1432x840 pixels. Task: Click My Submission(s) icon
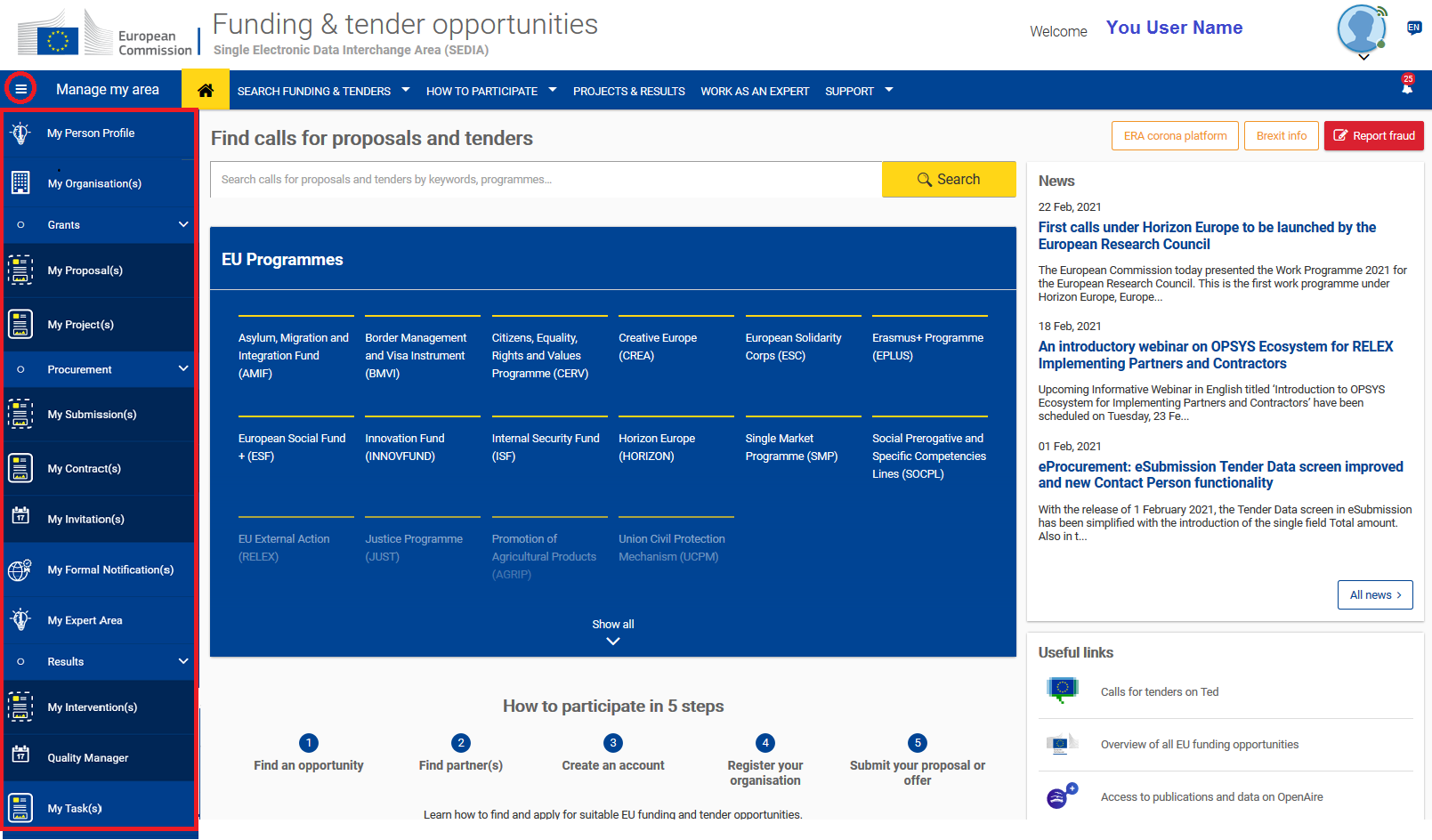(x=20, y=414)
